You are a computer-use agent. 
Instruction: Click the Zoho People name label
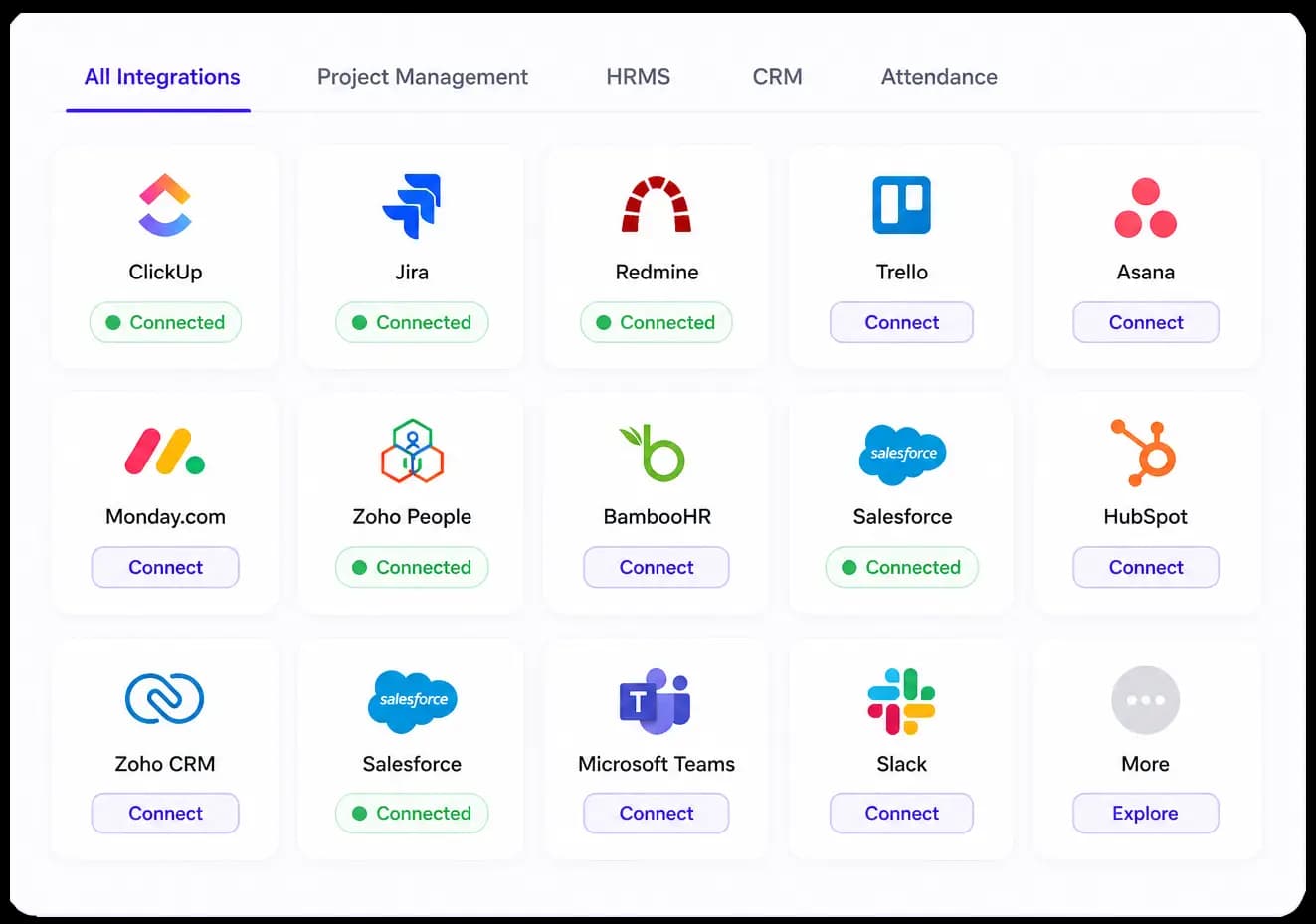[412, 516]
